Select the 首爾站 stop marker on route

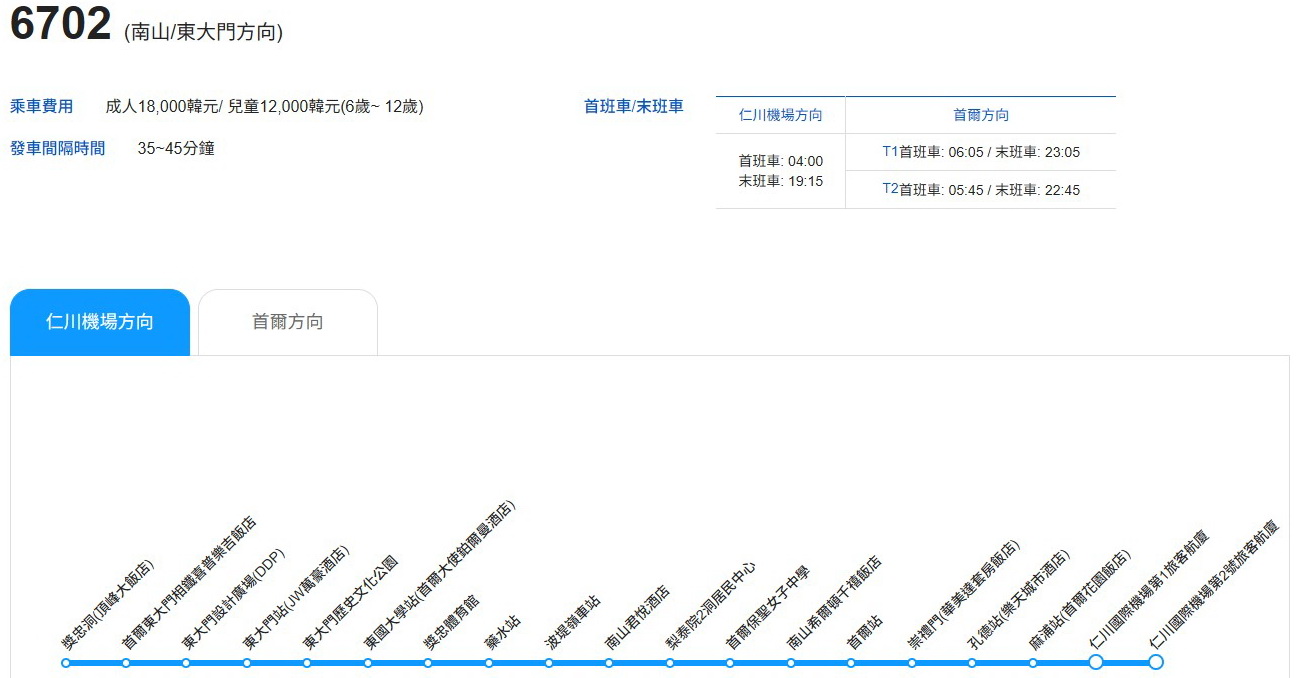point(851,662)
